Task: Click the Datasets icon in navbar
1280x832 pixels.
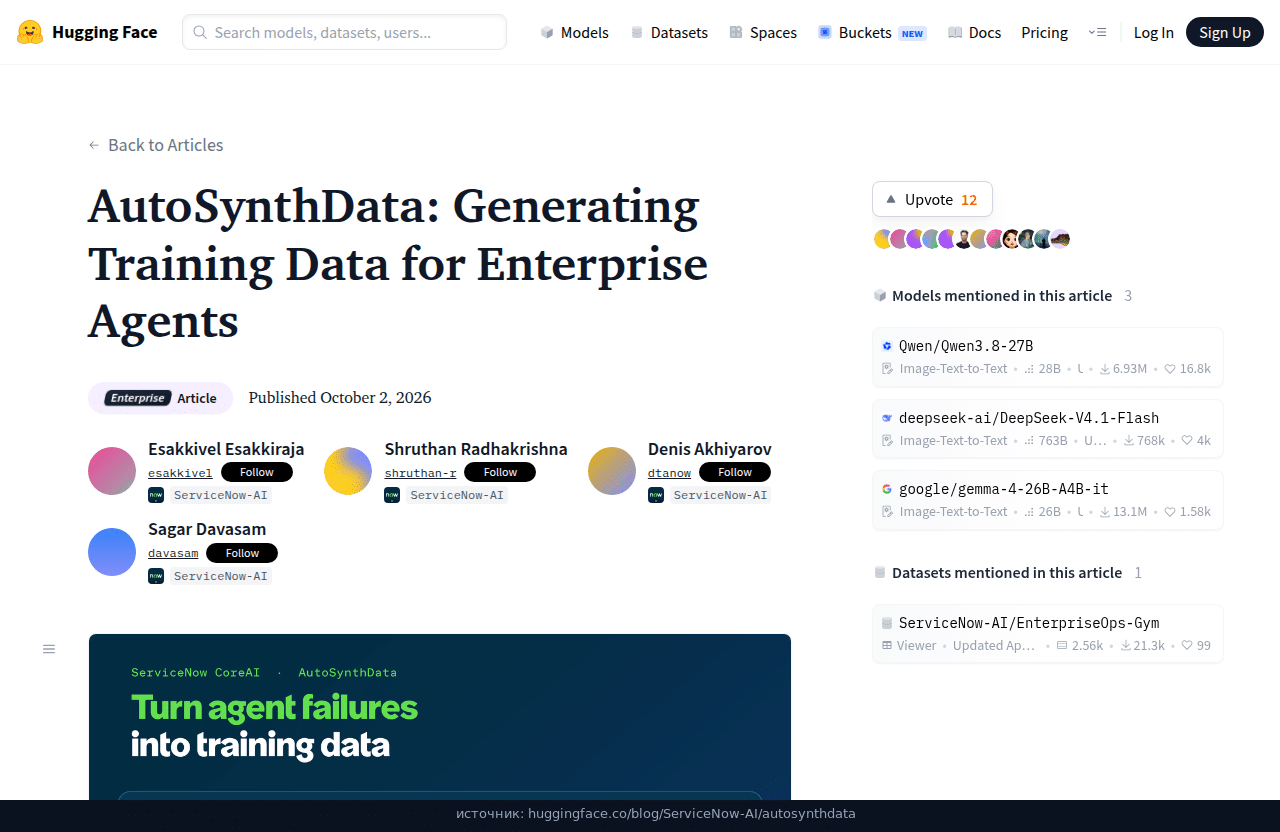Action: [637, 32]
